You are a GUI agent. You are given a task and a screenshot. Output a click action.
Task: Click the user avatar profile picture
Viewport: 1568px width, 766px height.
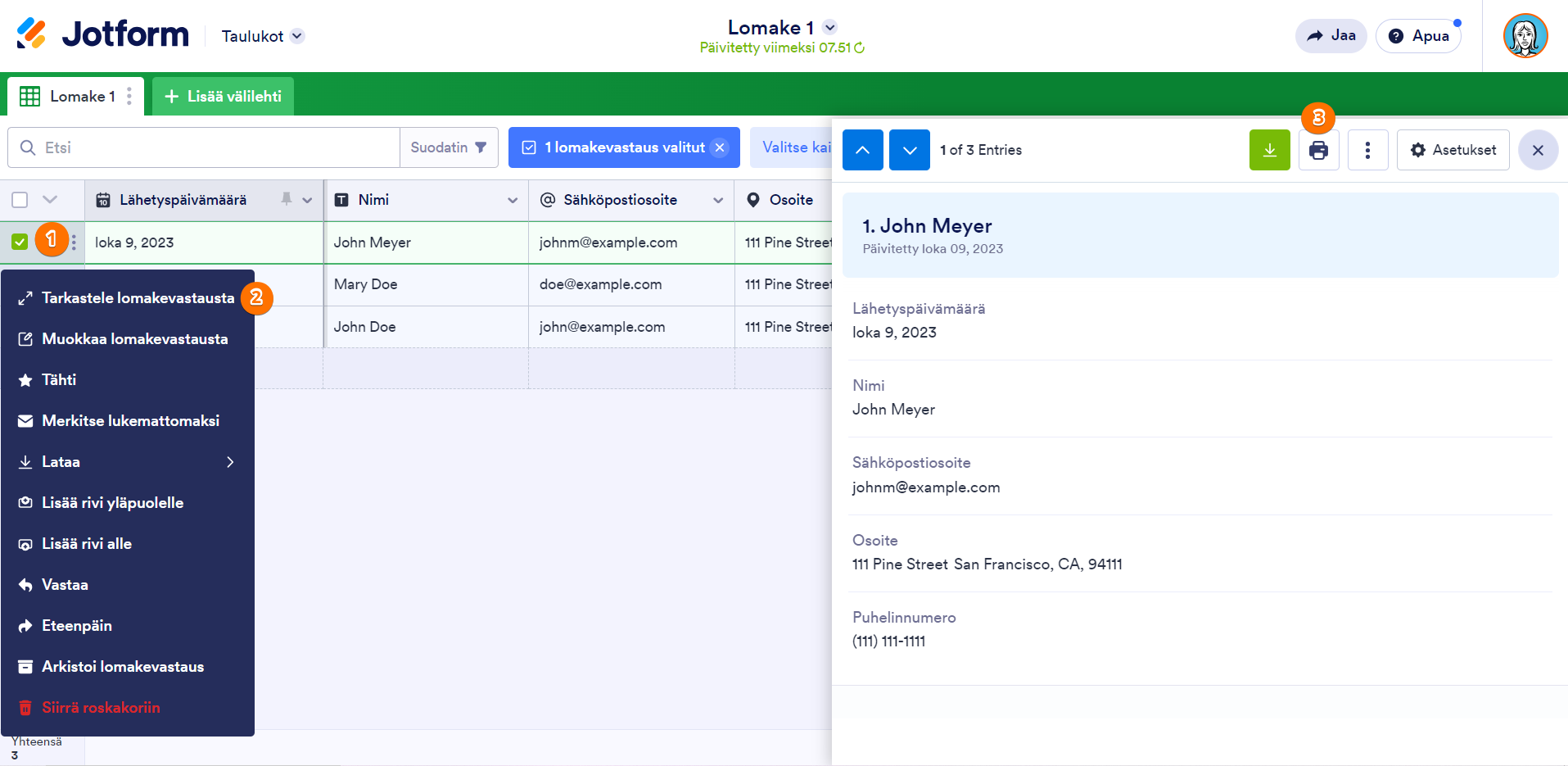tap(1525, 36)
